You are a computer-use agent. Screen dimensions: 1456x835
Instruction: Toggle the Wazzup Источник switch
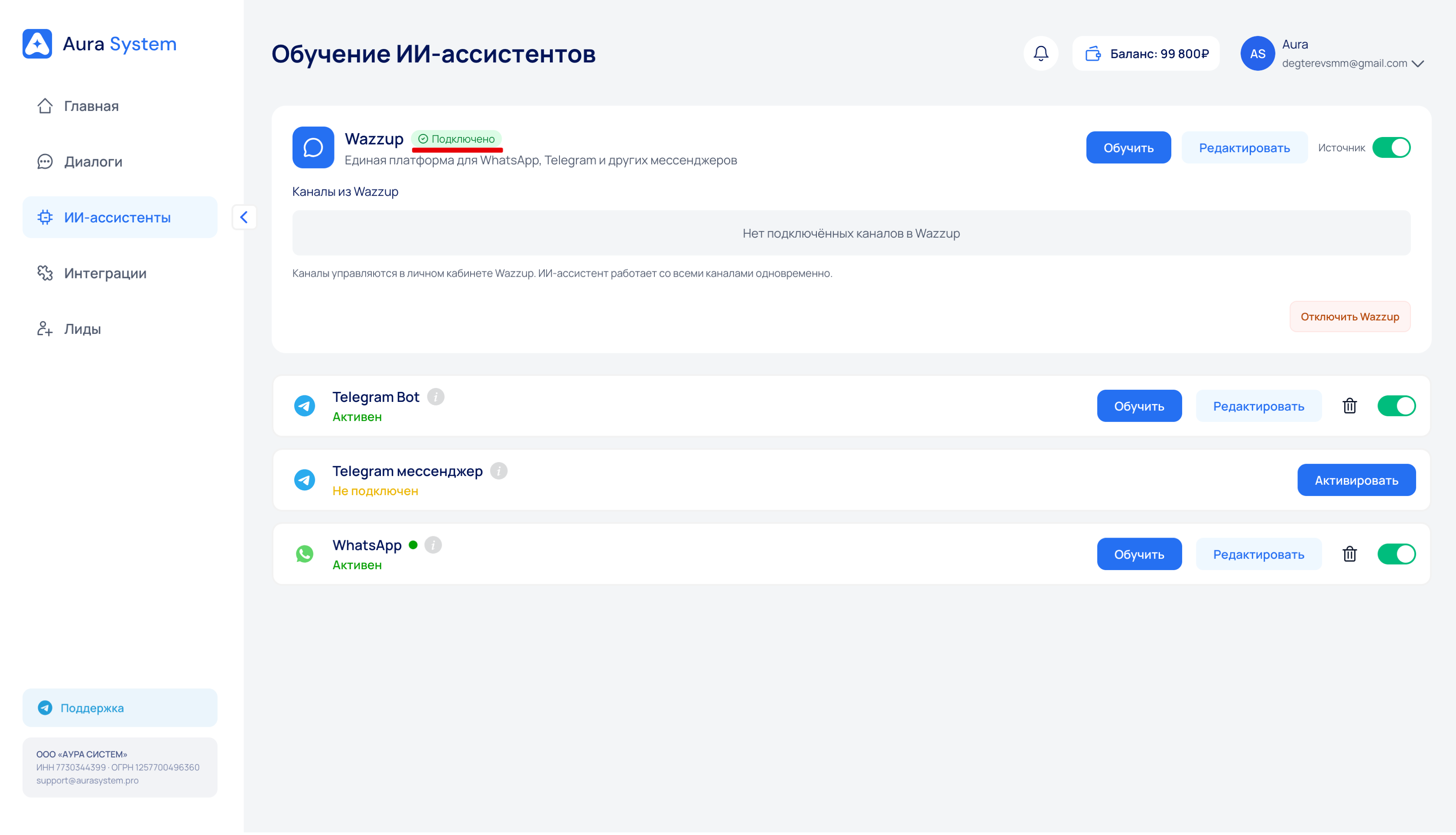click(x=1391, y=147)
